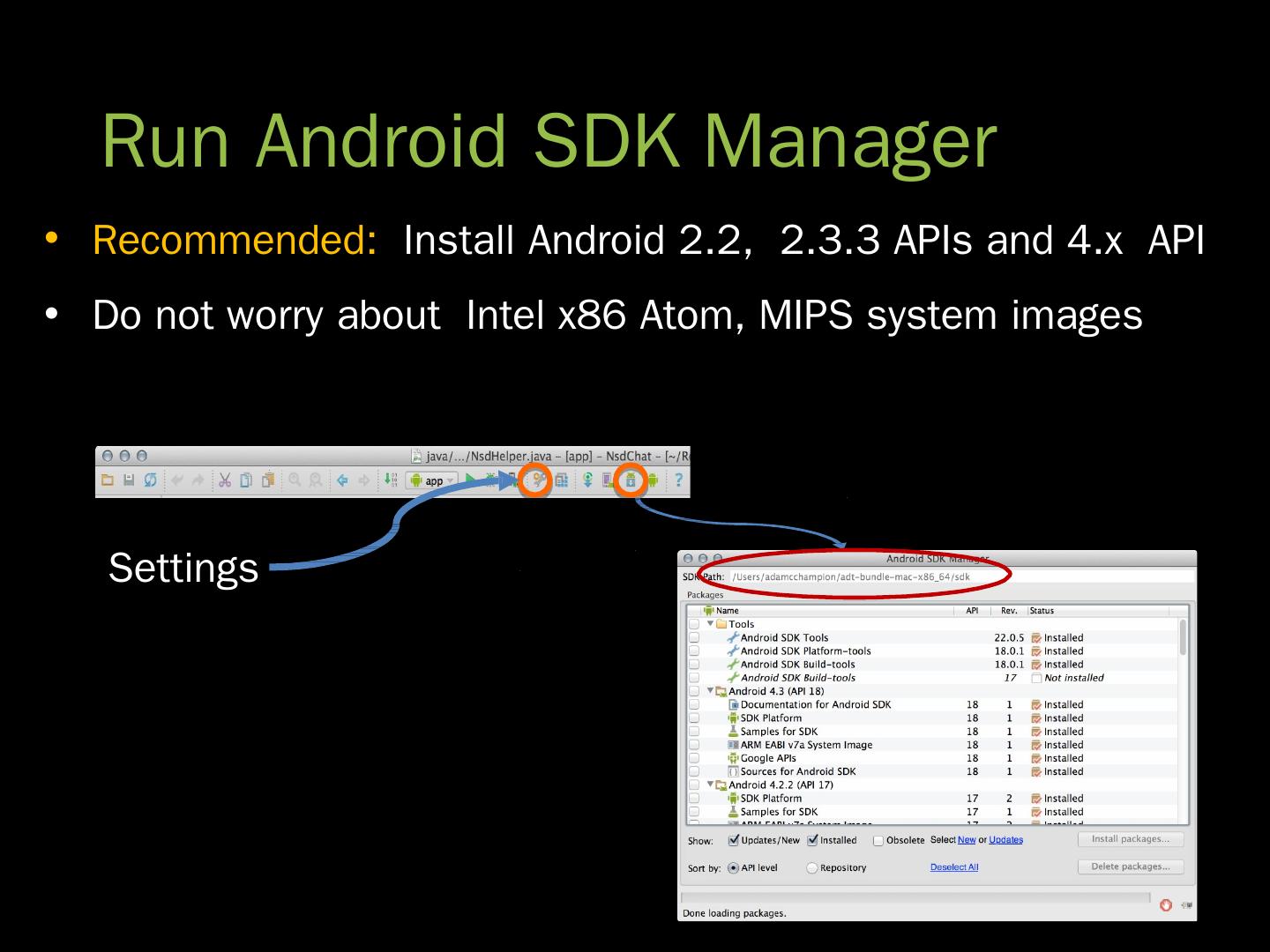This screenshot has width=1270, height=952.
Task: Select the Samples for SDK row with API 18
Action: (933, 732)
